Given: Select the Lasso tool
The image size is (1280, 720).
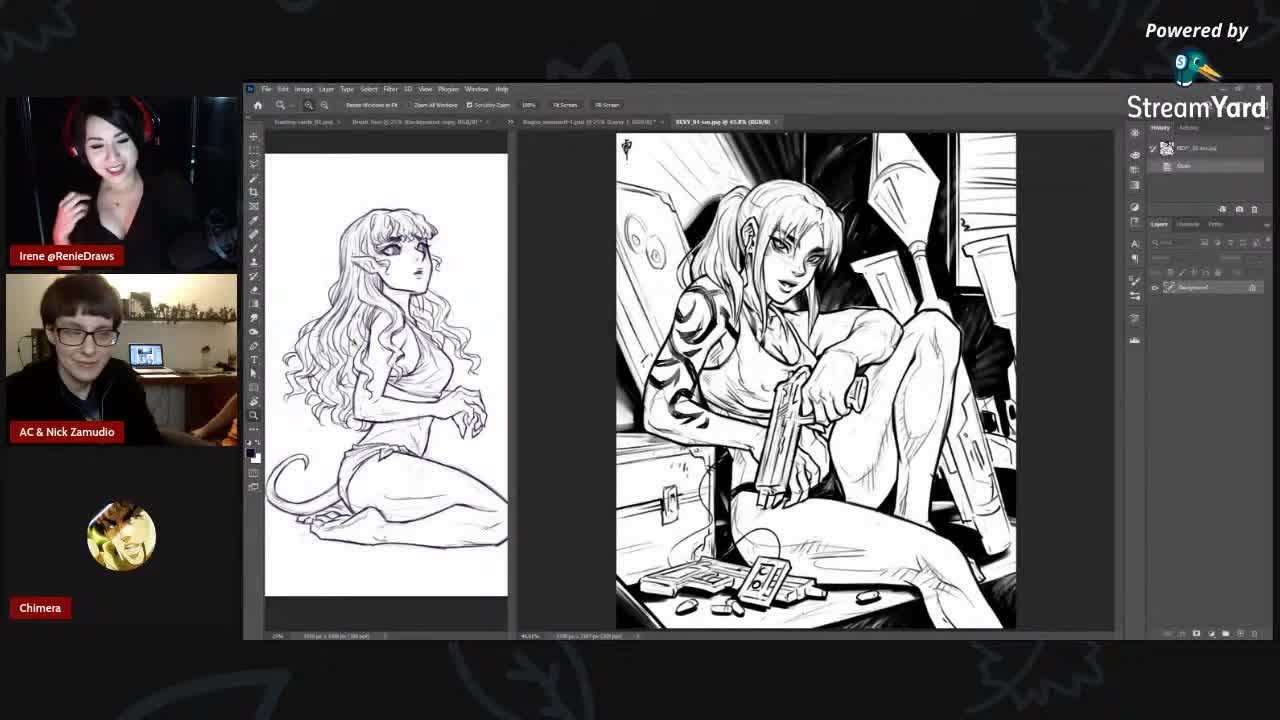Looking at the screenshot, I should click(x=254, y=163).
